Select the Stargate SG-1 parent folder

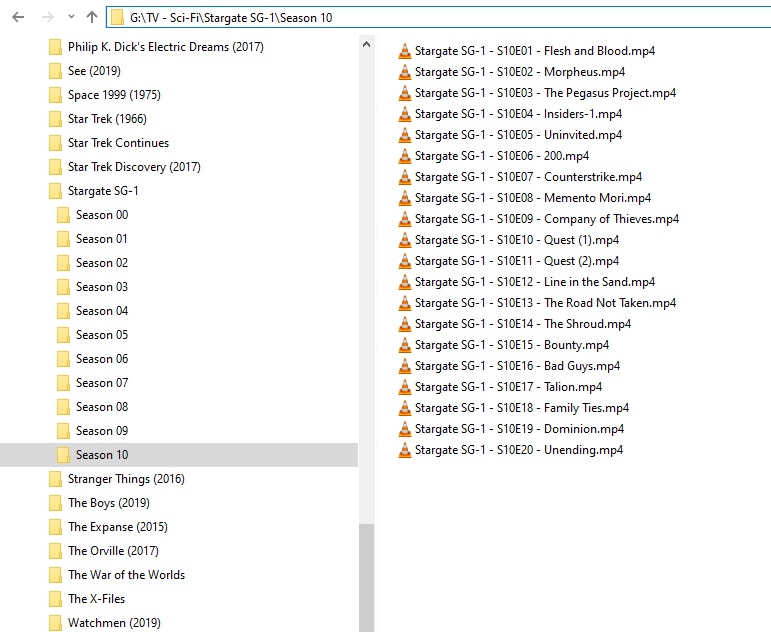click(94, 191)
